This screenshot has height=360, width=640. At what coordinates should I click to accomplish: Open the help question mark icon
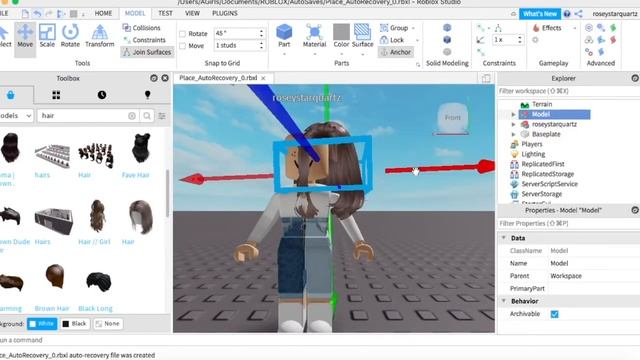pyautogui.click(x=567, y=14)
